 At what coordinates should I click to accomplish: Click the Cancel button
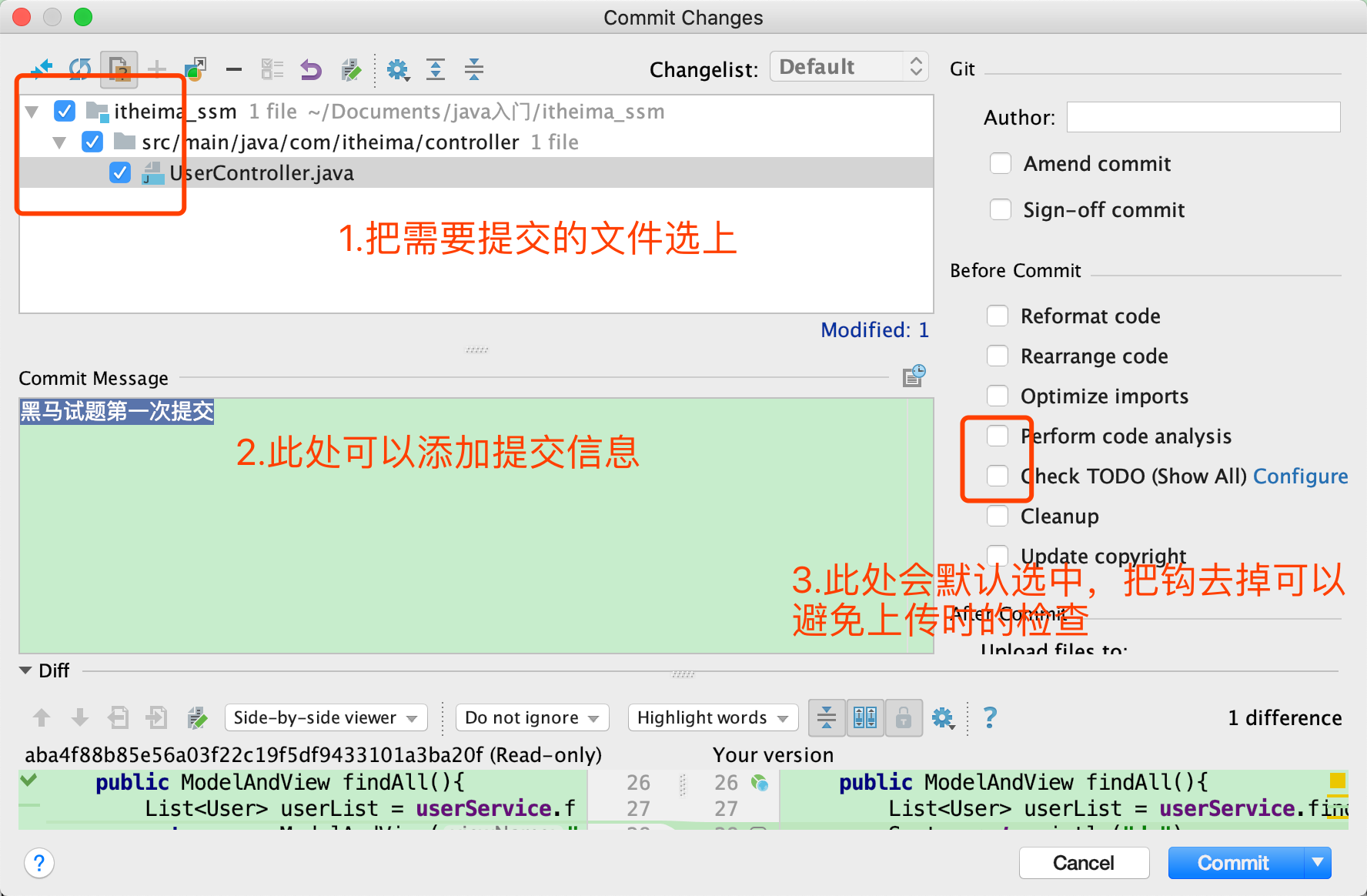1084,862
